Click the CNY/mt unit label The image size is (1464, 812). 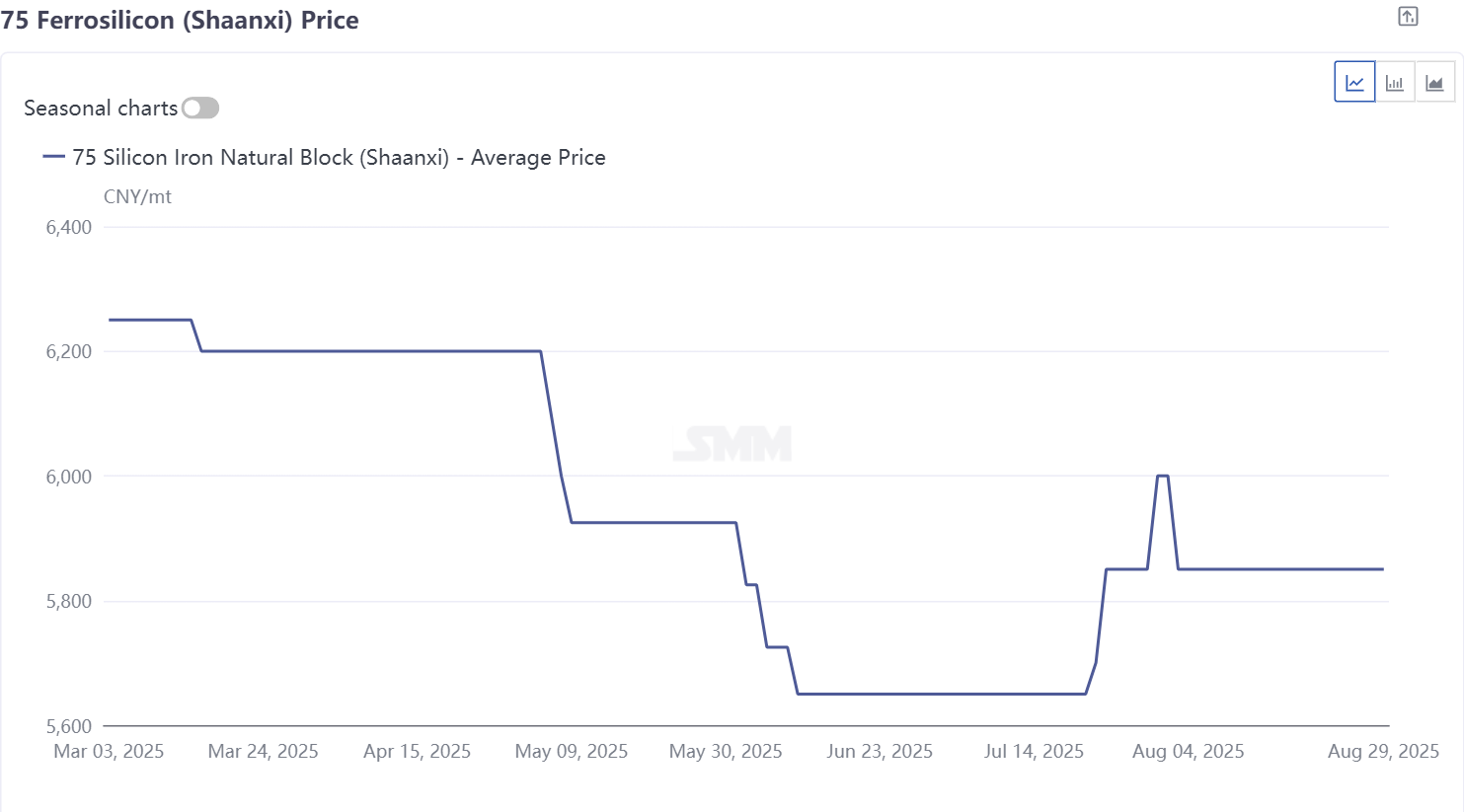[x=137, y=196]
